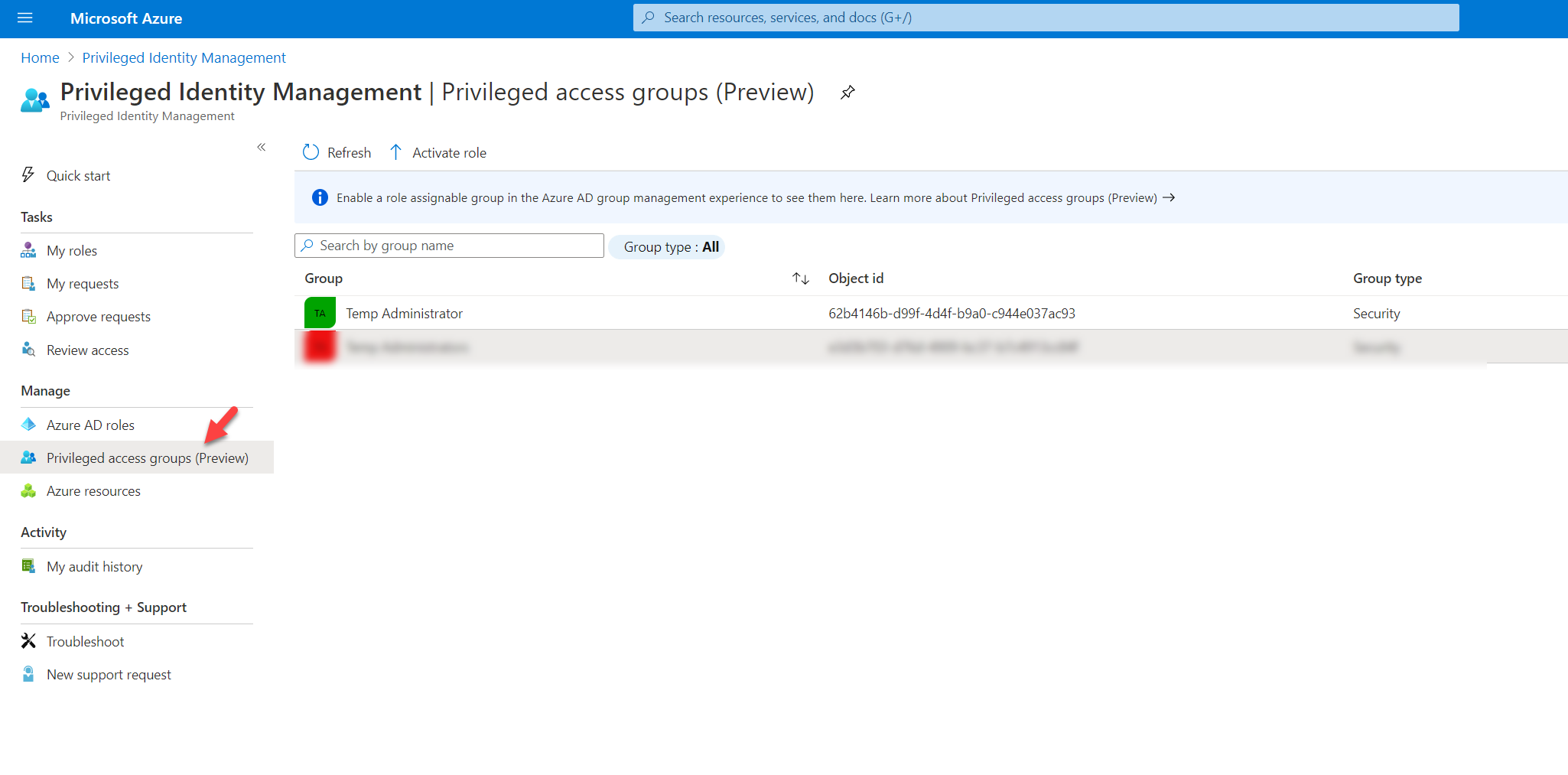Toggle sort order on Group column

pyautogui.click(x=800, y=278)
